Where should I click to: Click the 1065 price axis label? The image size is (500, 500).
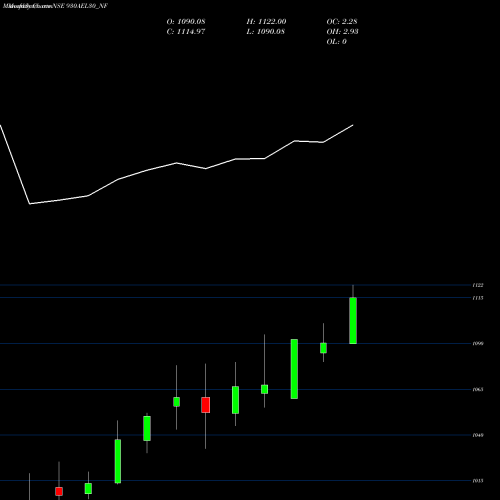click(478, 390)
